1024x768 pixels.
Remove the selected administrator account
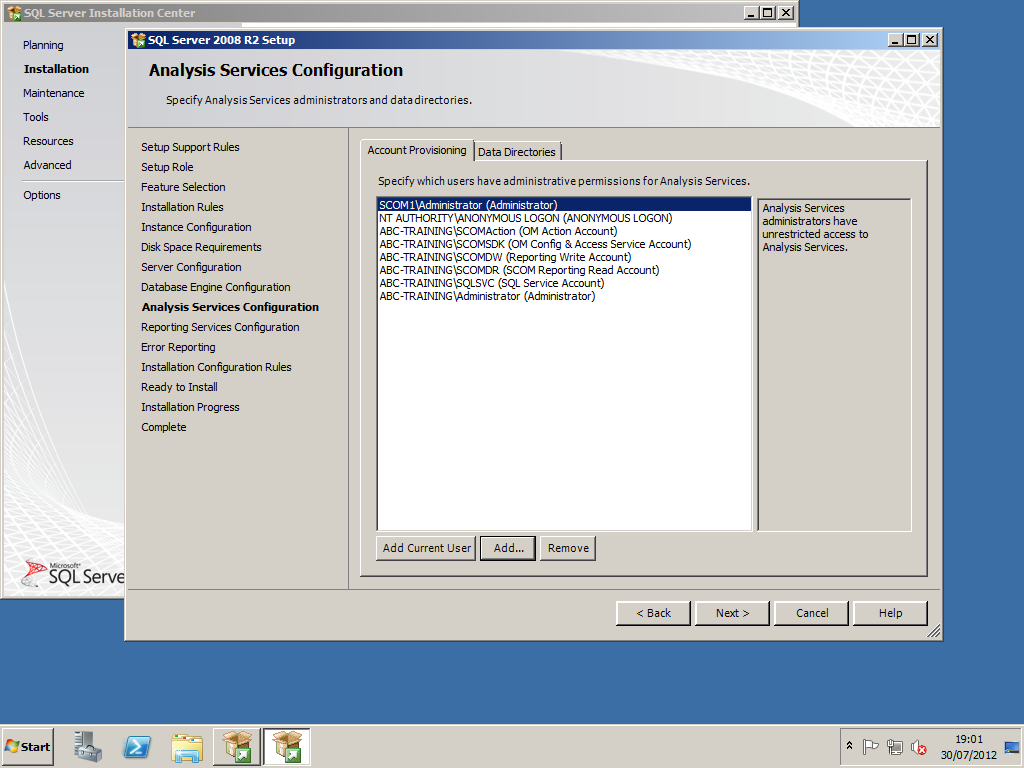coord(568,548)
